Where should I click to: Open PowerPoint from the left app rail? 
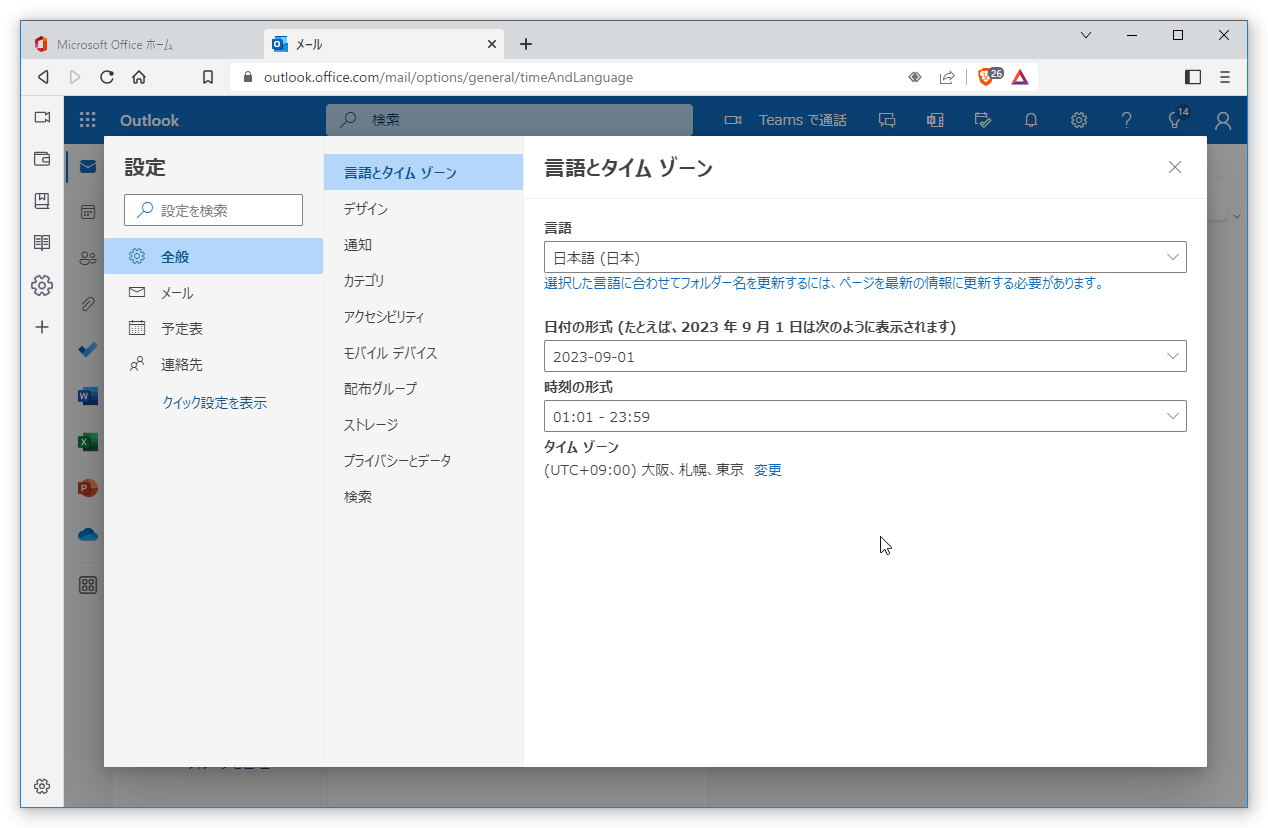click(x=88, y=488)
